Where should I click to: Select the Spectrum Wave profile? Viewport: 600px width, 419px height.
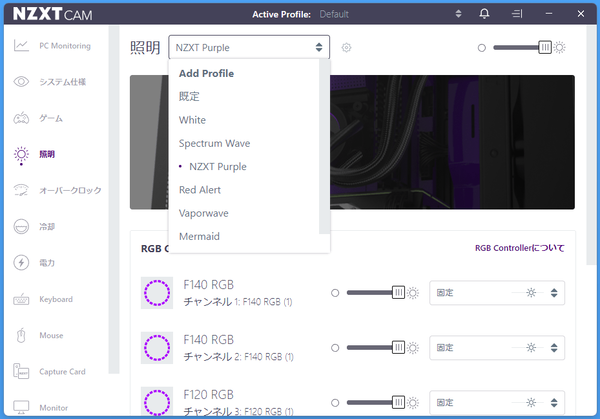(x=214, y=143)
